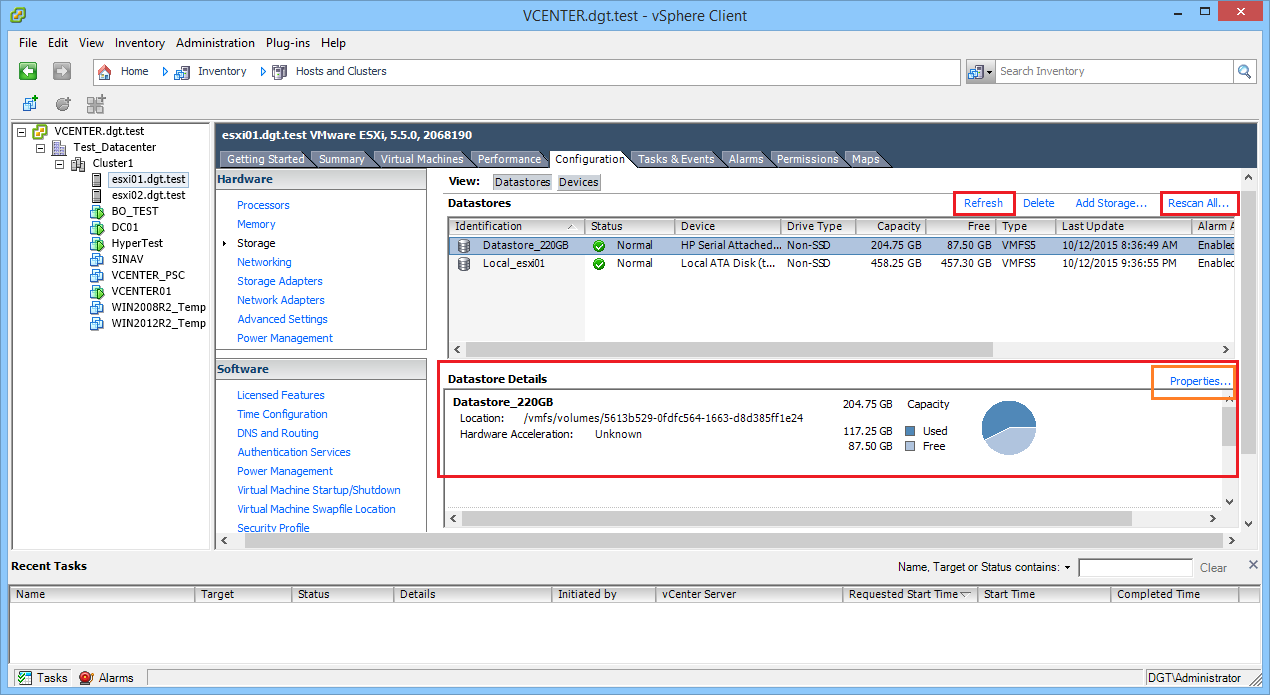The height and width of the screenshot is (695, 1270).
Task: Click the first toolbar icon under the back arrow
Action: click(x=31, y=104)
